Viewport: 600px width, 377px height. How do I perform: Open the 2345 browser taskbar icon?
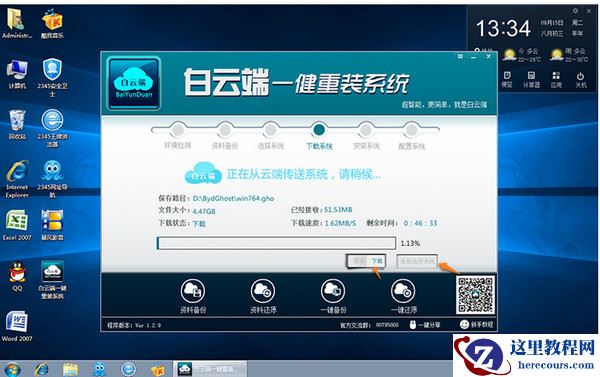129,369
